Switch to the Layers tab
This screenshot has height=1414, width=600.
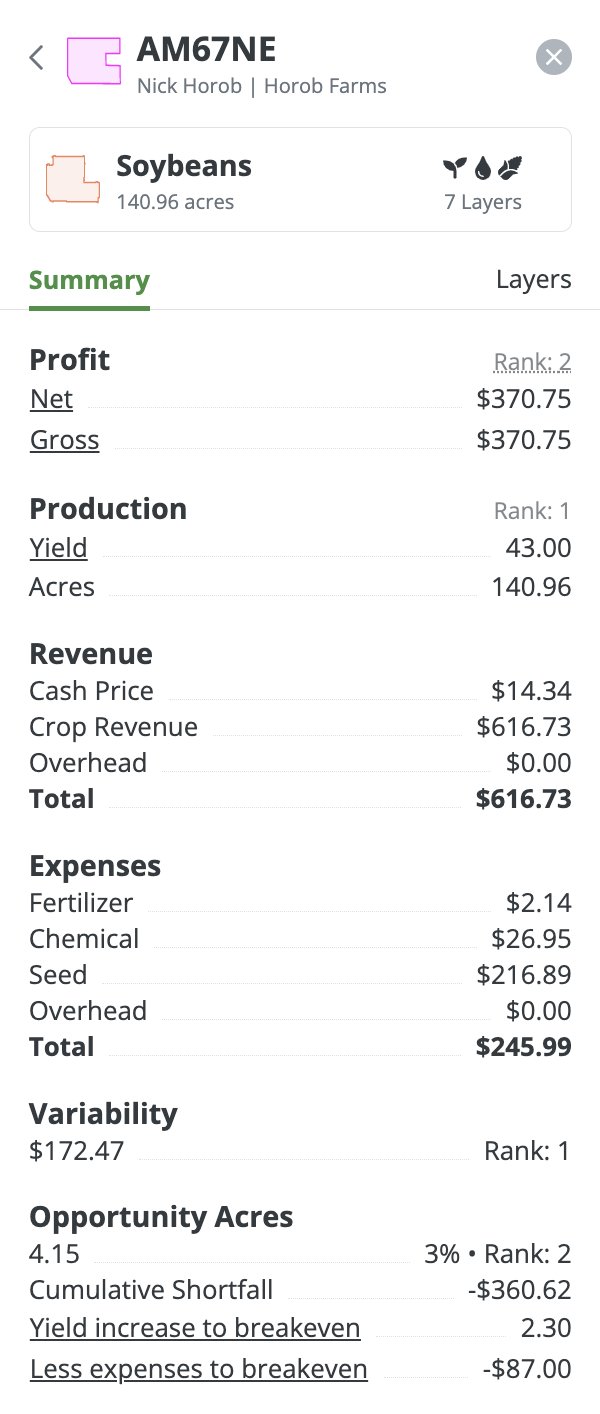point(533,280)
